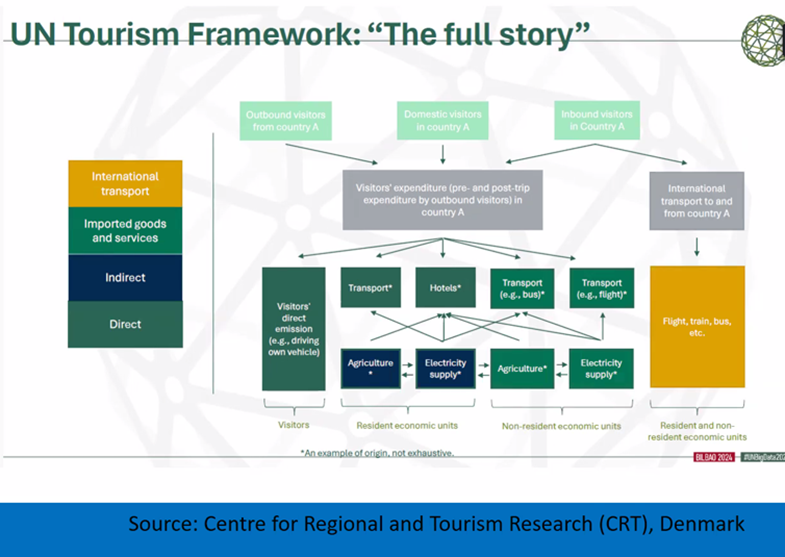The width and height of the screenshot is (785, 557).
Task: Click the Transport (e.g., bus)* box
Action: point(524,288)
